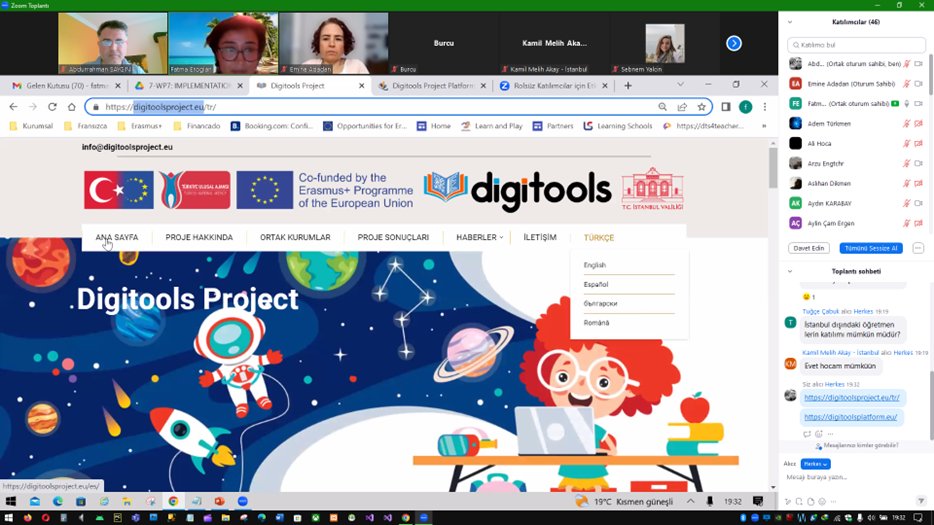Open the emoji picker in chat toolbar

pos(822,501)
